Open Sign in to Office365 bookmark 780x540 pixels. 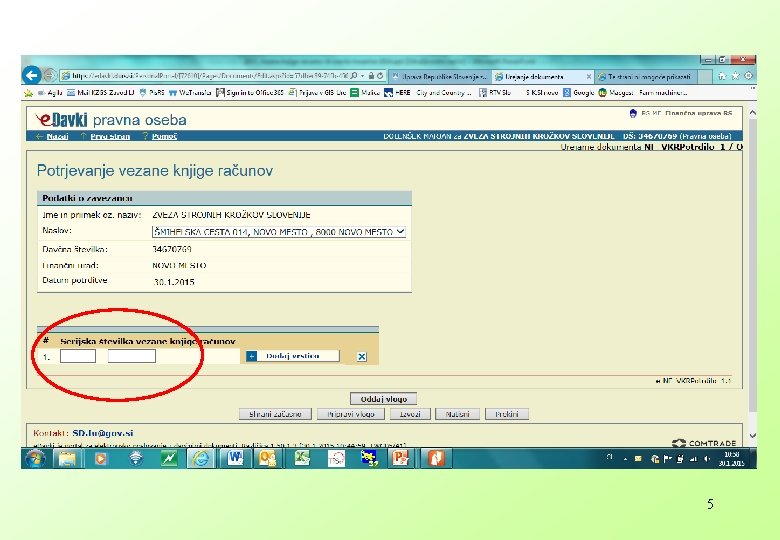coord(250,92)
